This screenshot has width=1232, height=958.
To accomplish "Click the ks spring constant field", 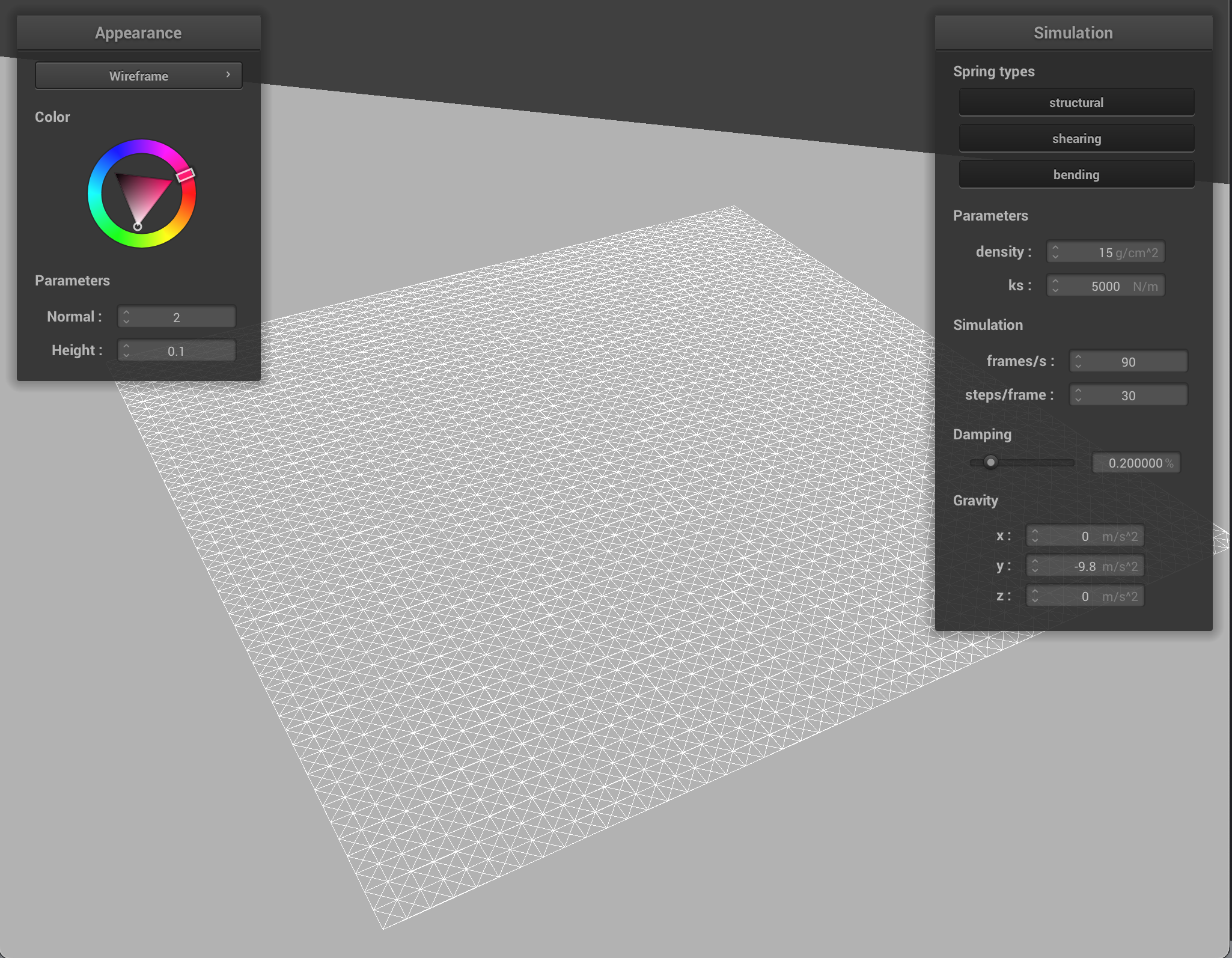I will point(1106,285).
